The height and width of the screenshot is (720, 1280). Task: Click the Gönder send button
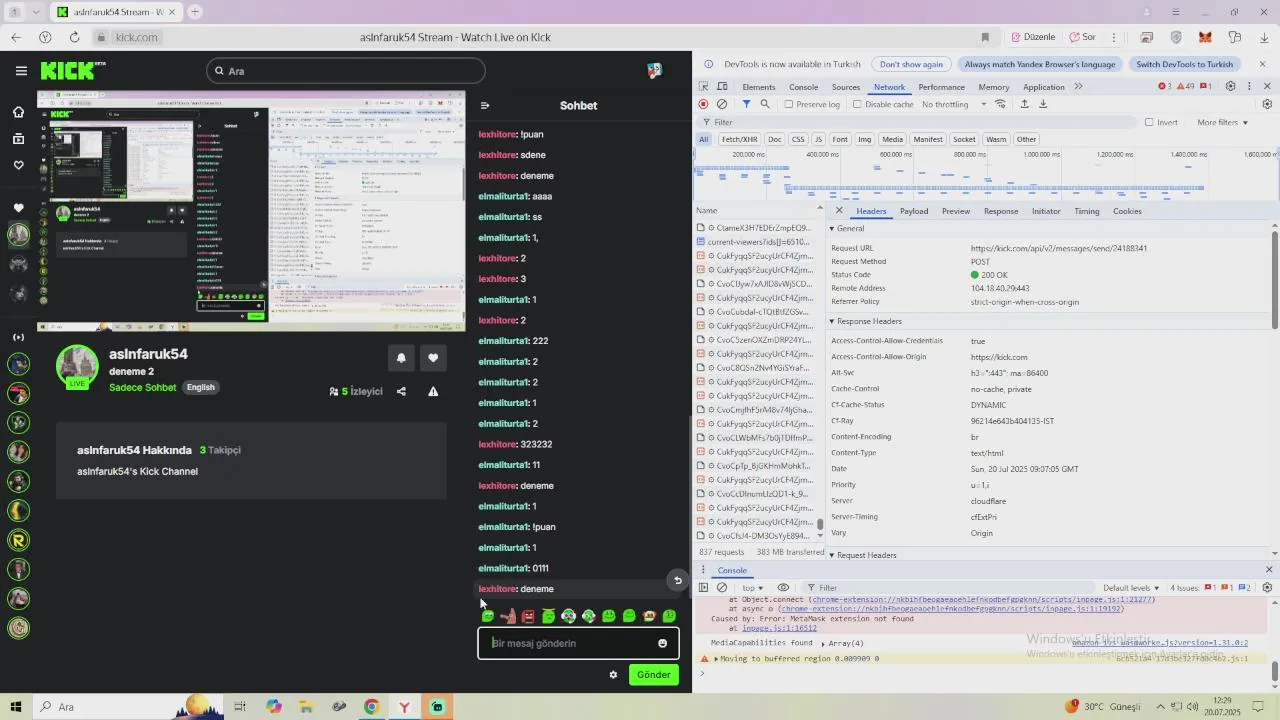[654, 675]
